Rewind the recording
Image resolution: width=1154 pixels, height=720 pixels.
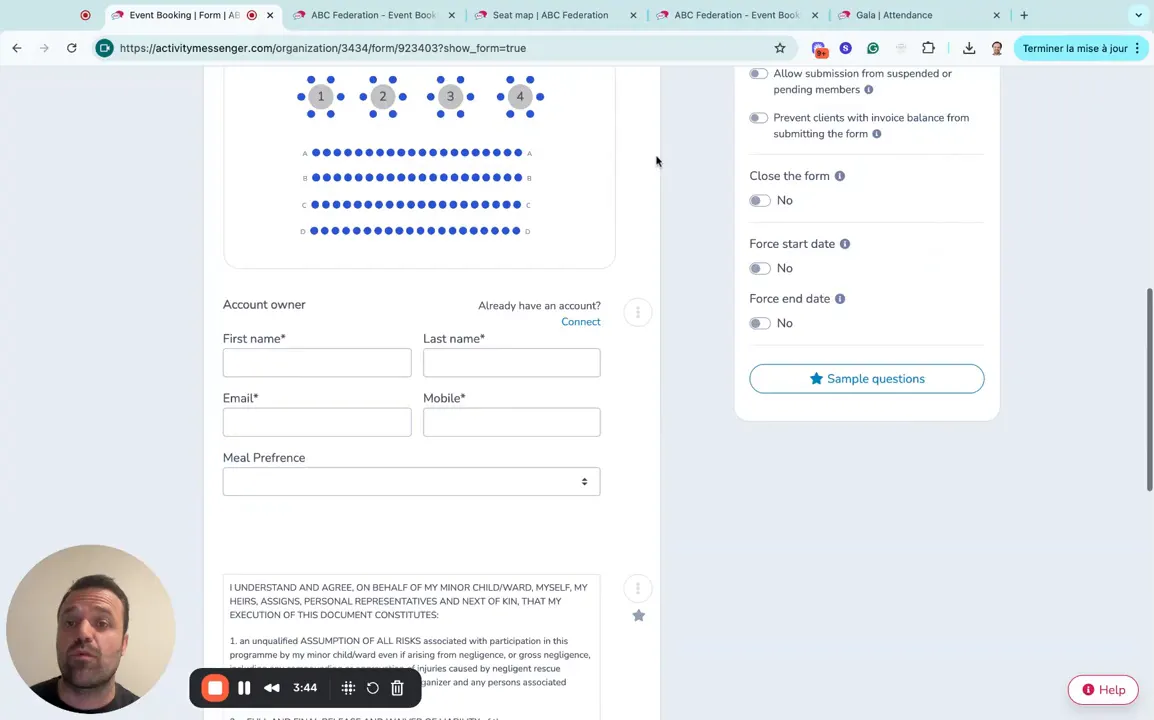coord(271,687)
